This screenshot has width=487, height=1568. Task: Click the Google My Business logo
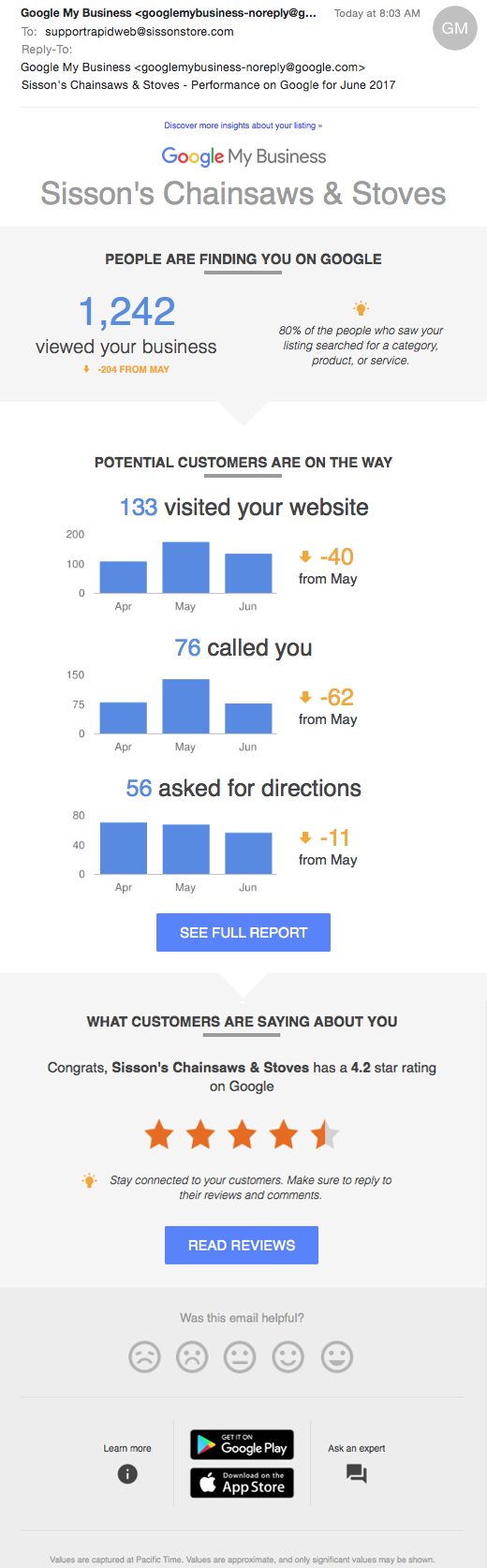[243, 156]
